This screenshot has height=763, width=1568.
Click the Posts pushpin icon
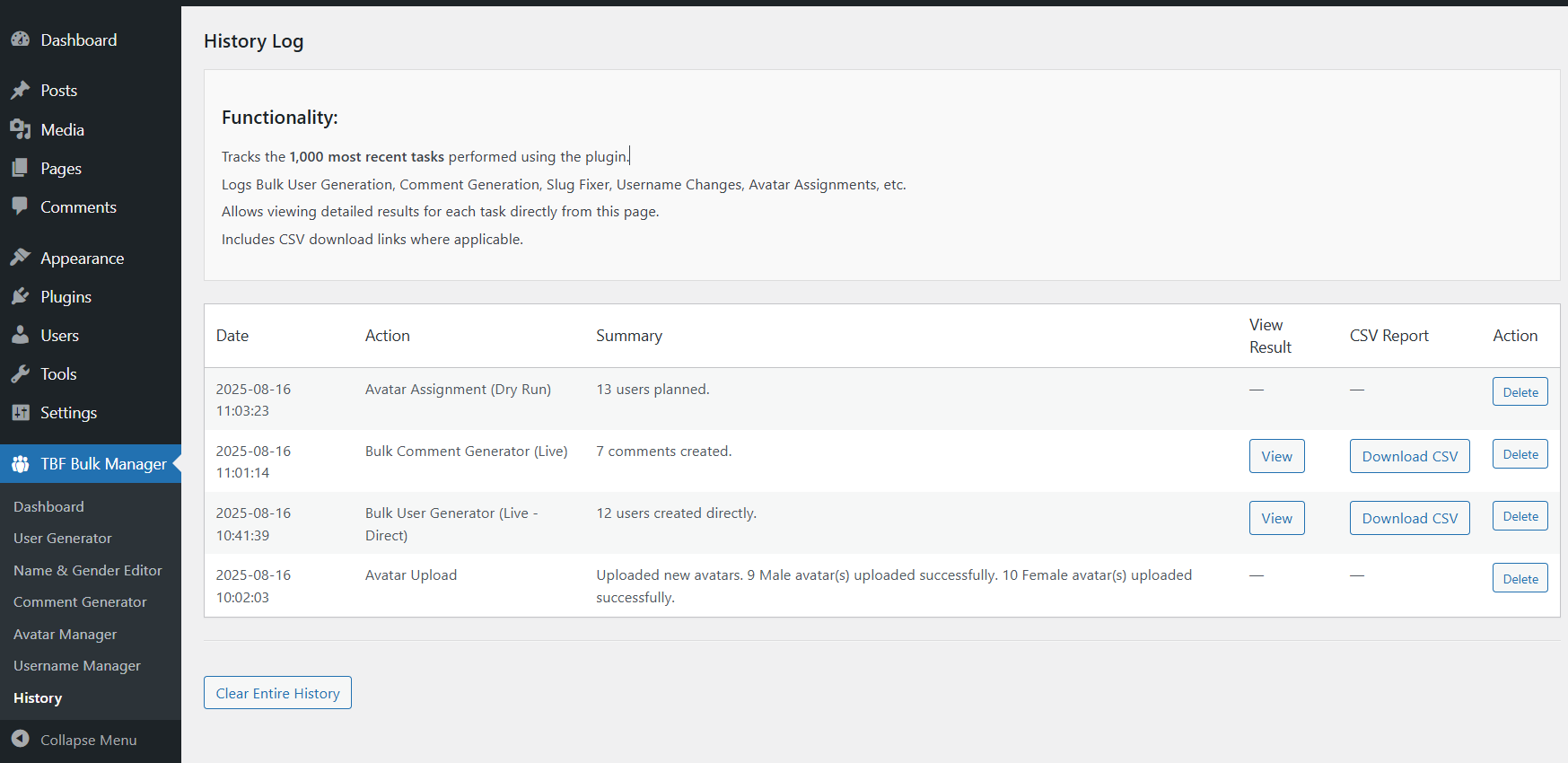20,91
